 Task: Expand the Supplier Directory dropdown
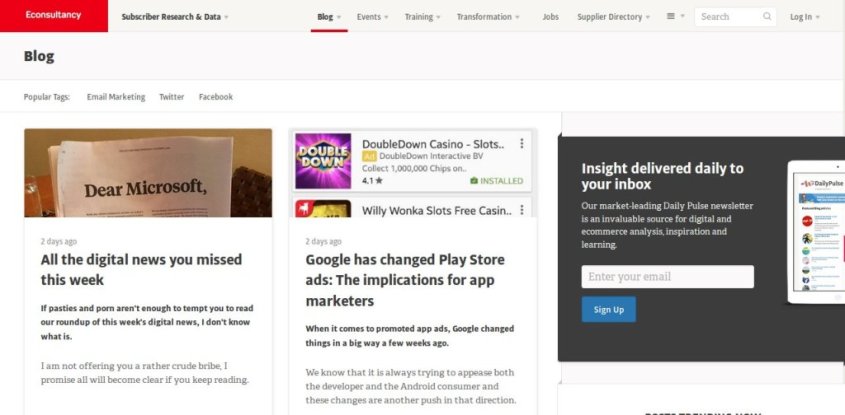coord(613,17)
